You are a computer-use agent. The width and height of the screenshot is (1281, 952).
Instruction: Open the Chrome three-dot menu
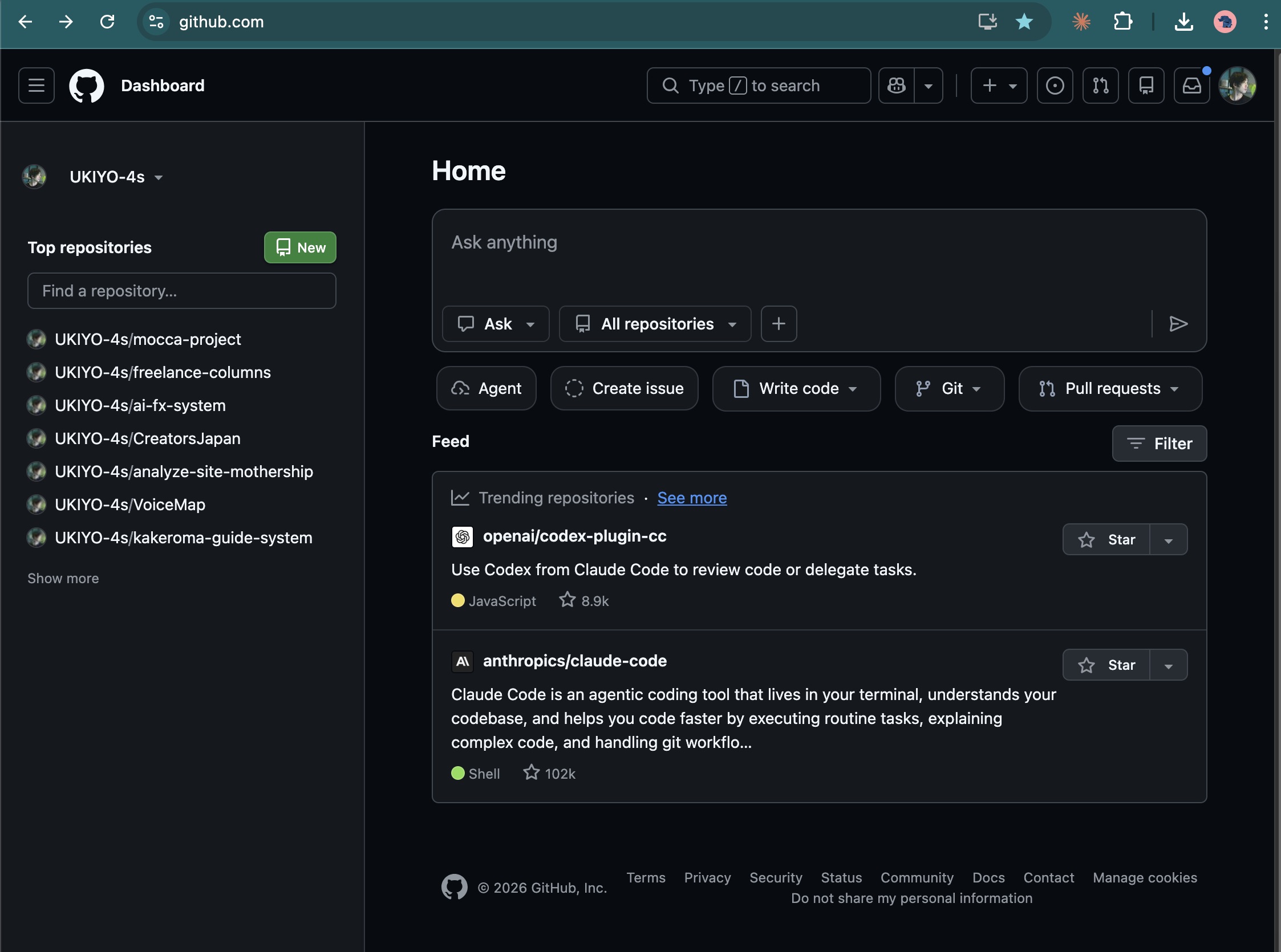(x=1266, y=22)
